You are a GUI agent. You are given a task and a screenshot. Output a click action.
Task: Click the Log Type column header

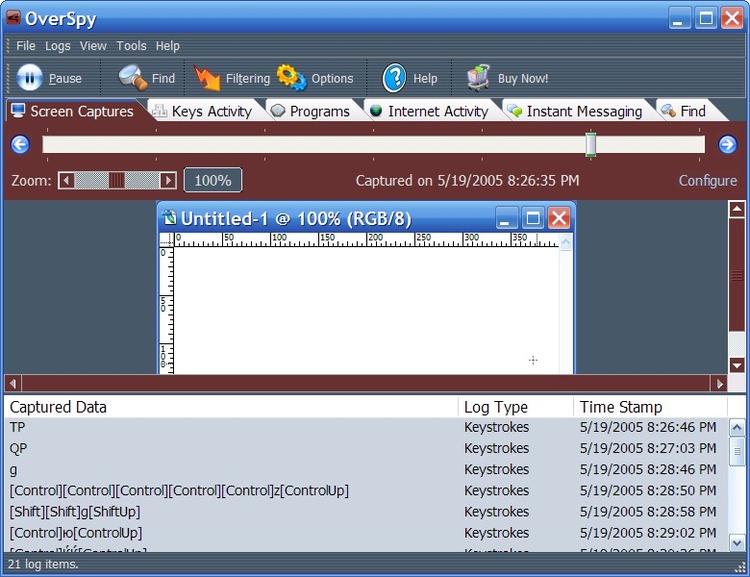516,407
